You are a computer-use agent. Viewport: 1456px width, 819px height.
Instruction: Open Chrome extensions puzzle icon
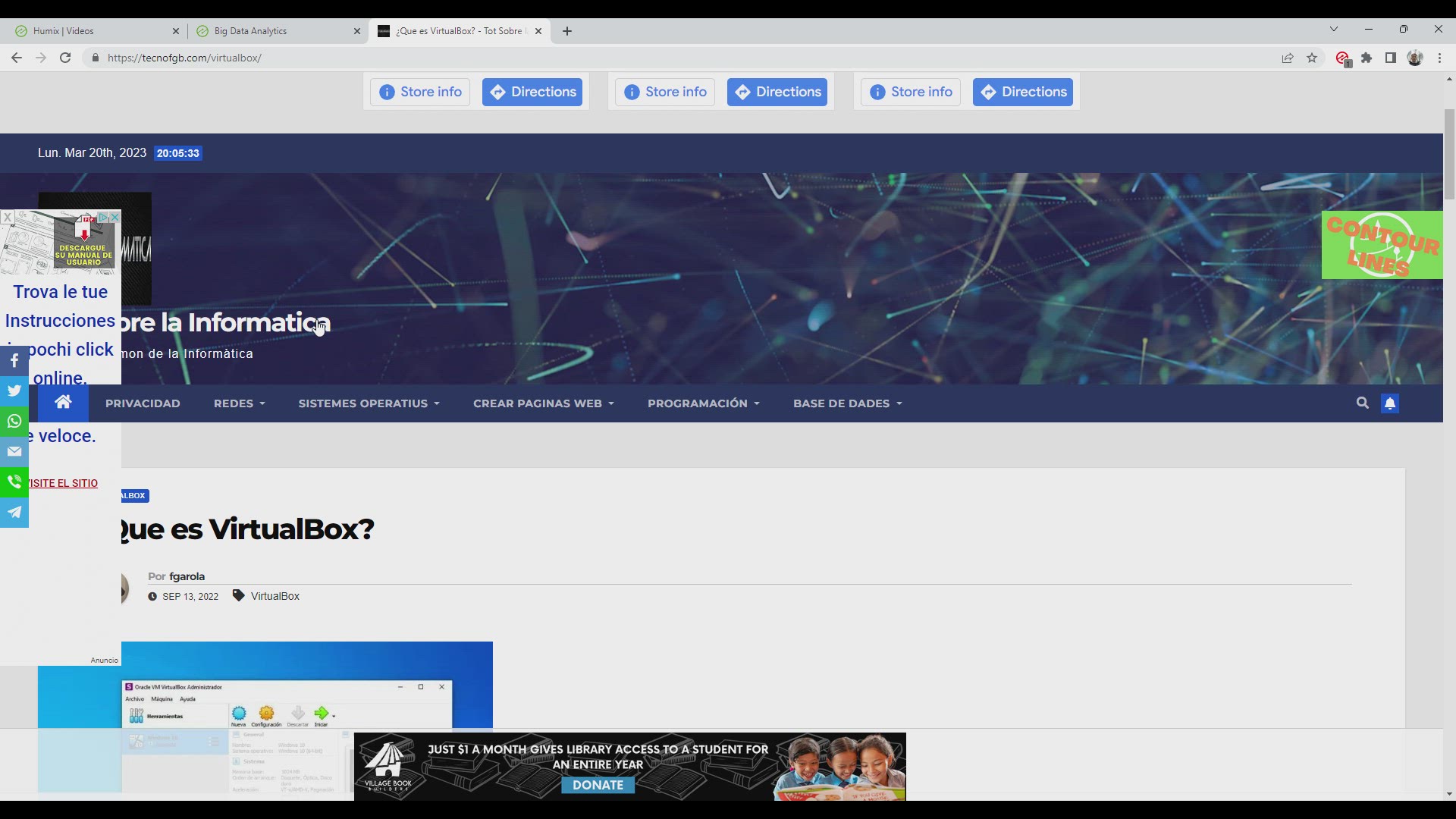[x=1367, y=58]
